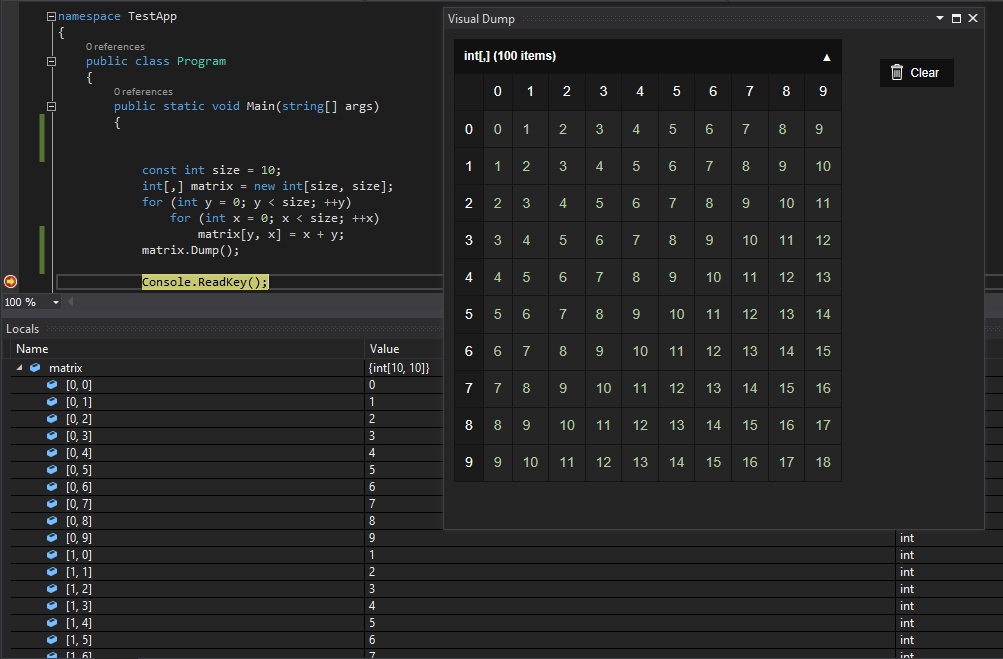Click the Program class name in the code
The height and width of the screenshot is (659, 1003).
(x=201, y=61)
